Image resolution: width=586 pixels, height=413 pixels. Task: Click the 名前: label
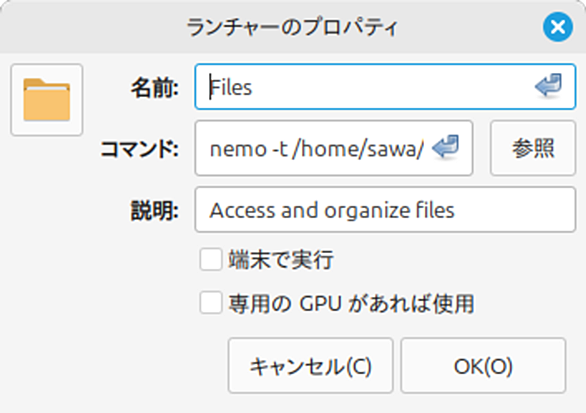(x=155, y=88)
